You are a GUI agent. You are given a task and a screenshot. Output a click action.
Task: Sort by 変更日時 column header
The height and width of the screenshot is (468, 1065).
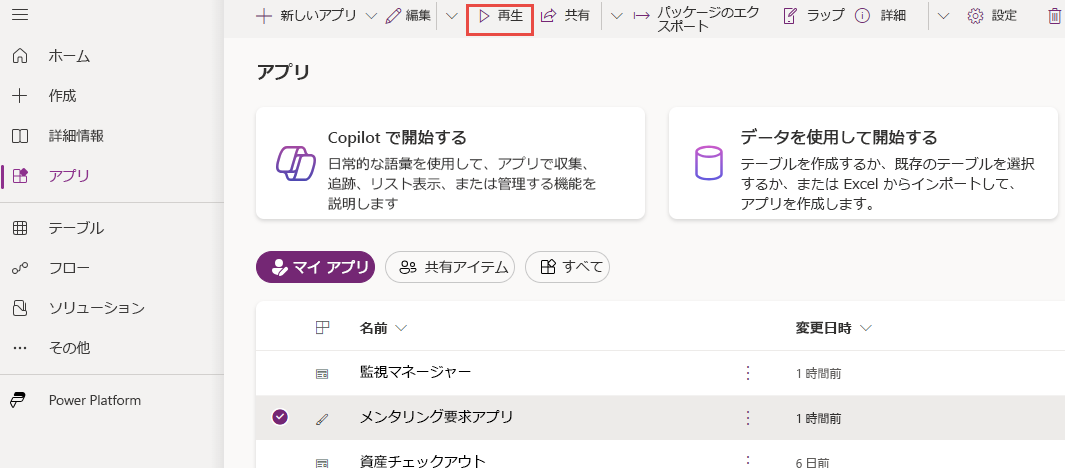833,329
